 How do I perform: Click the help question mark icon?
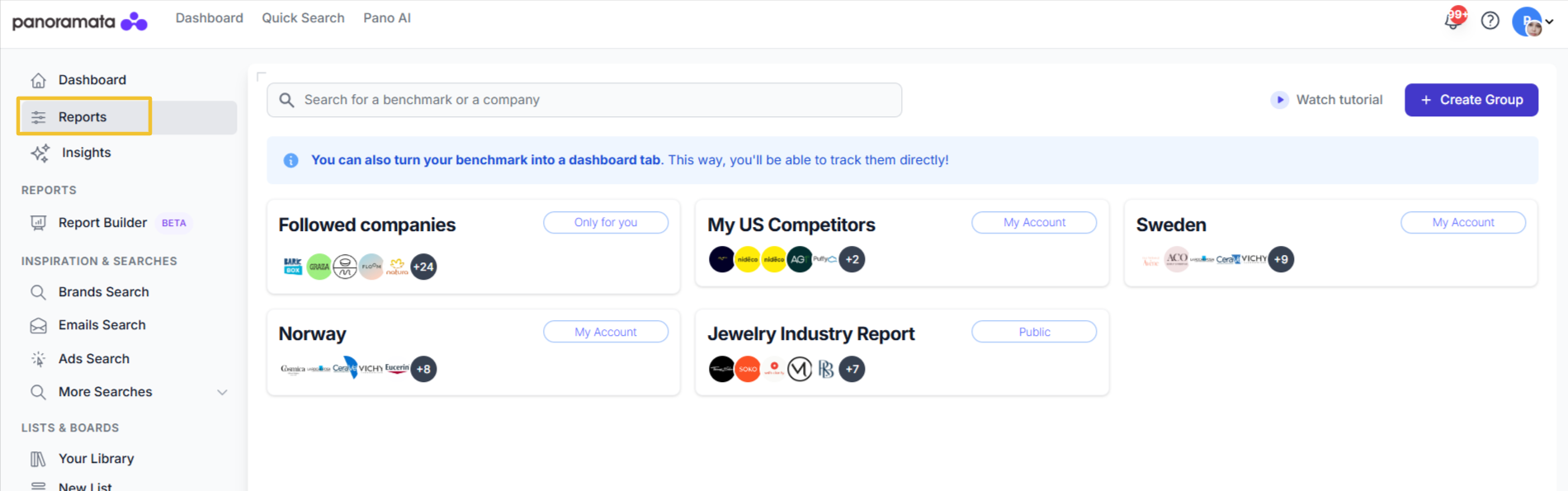tap(1490, 21)
